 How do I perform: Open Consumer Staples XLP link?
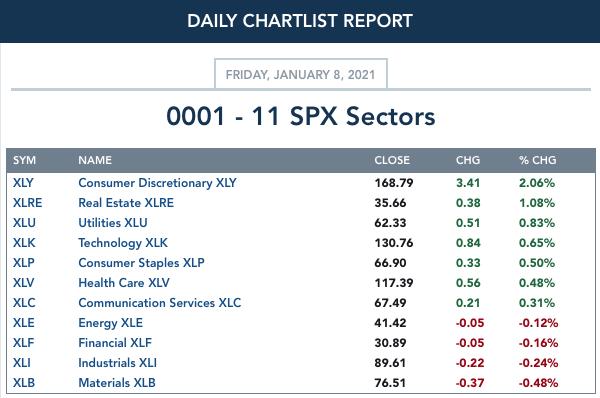[x=141, y=263]
